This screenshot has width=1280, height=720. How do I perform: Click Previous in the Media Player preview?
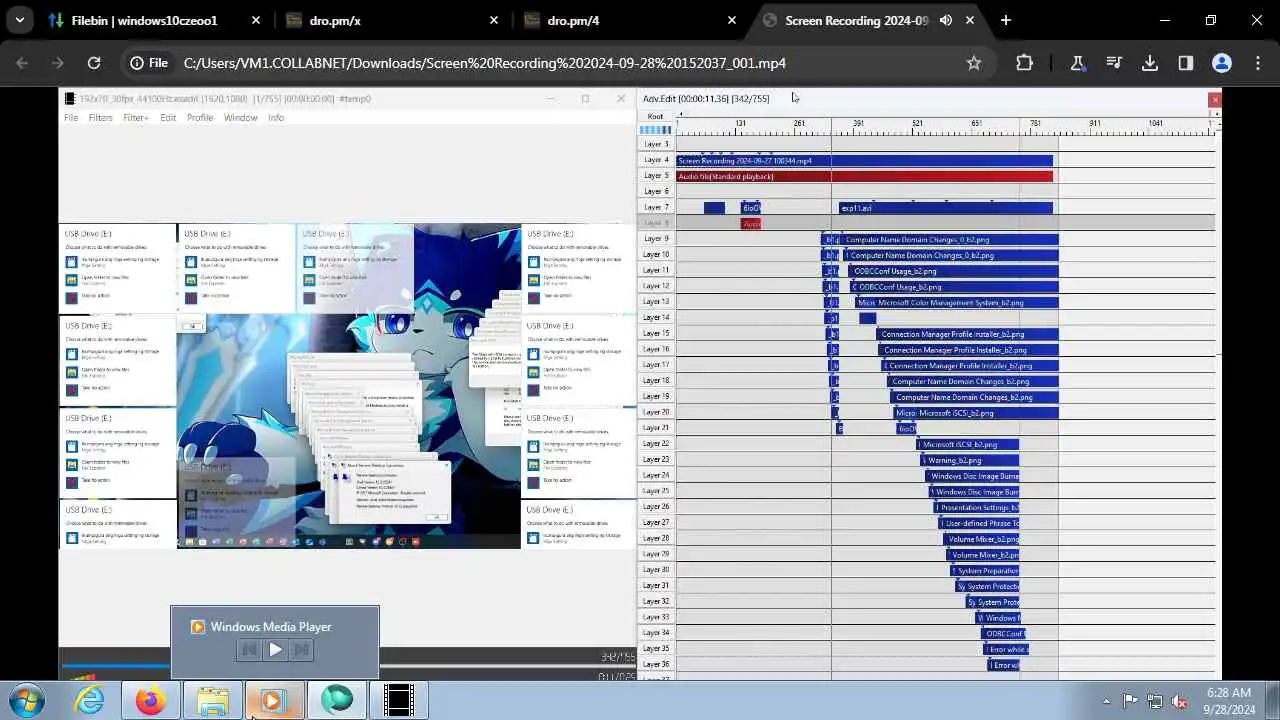[249, 650]
